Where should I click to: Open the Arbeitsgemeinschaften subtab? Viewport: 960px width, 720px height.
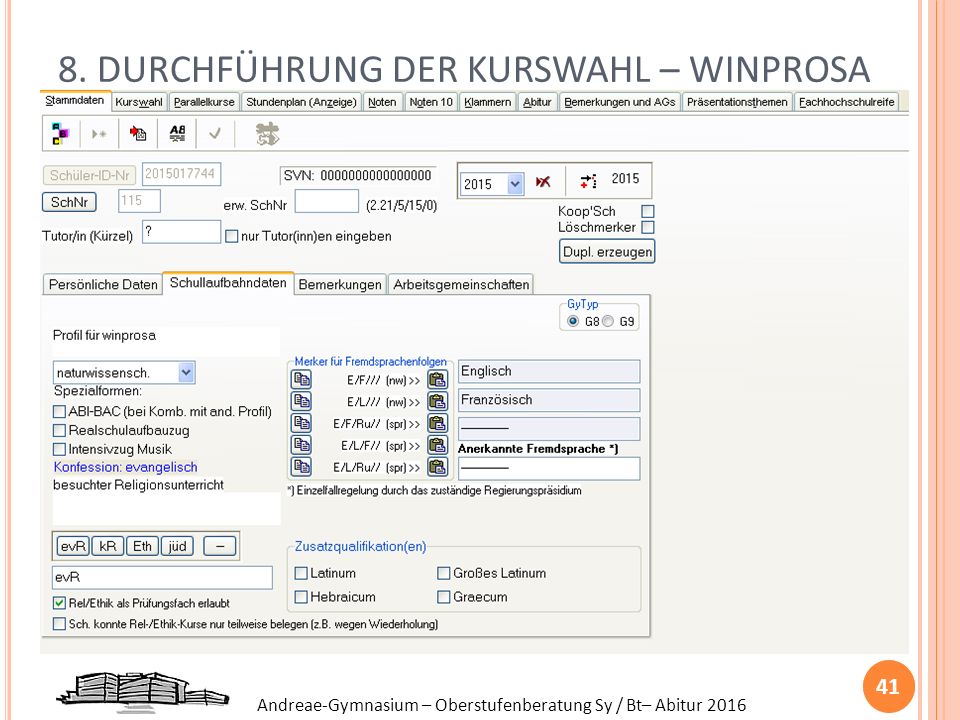coord(461,285)
